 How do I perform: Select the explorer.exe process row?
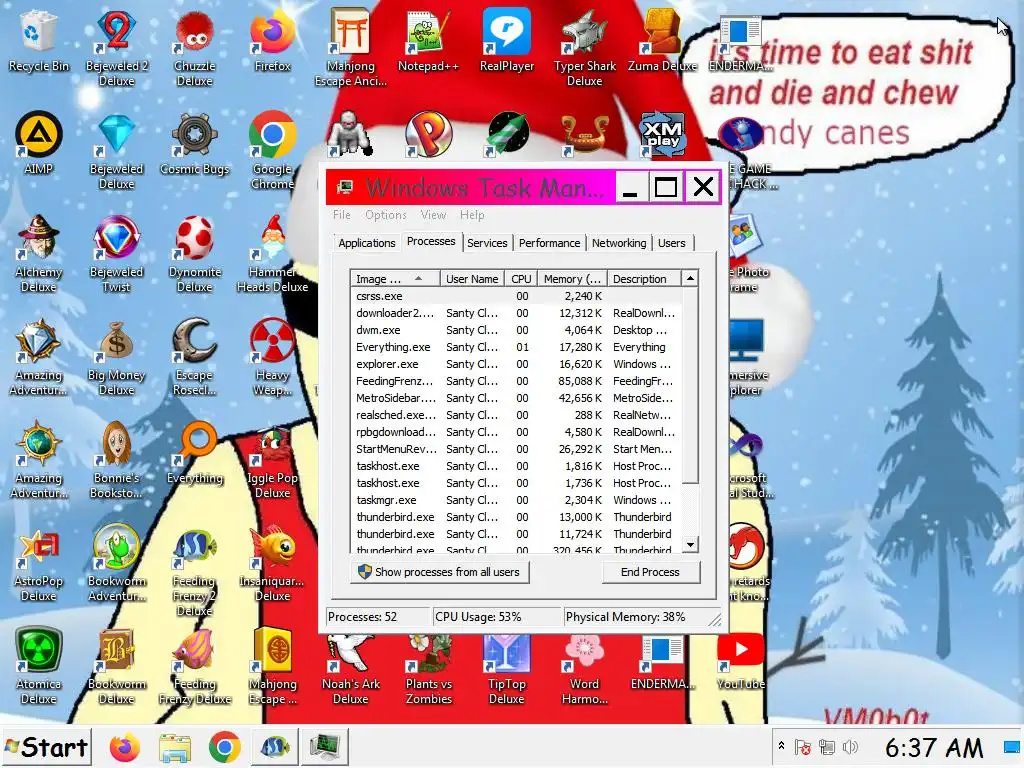pyautogui.click(x=516, y=364)
